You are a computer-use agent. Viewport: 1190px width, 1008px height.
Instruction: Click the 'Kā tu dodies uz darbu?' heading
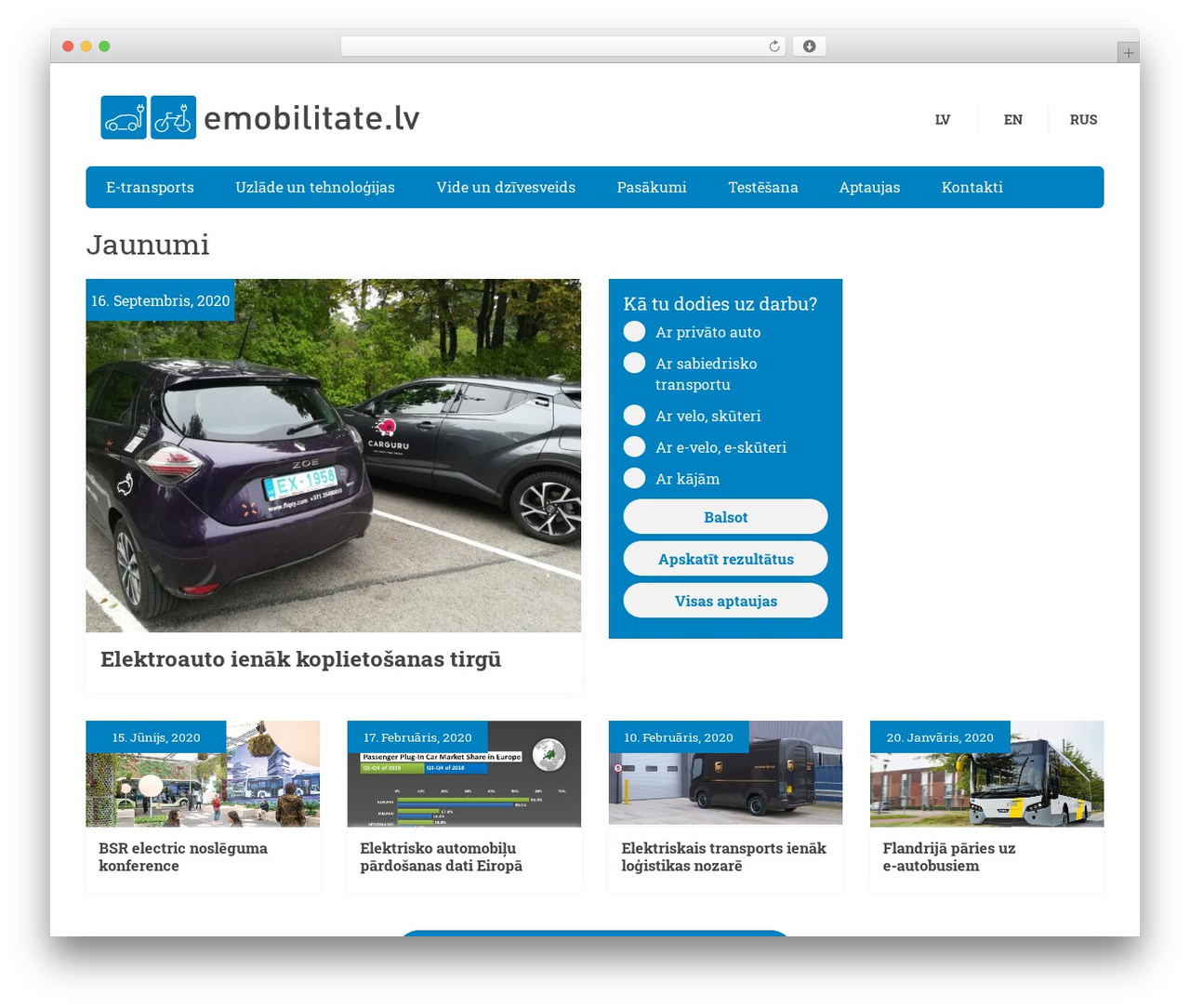click(721, 304)
